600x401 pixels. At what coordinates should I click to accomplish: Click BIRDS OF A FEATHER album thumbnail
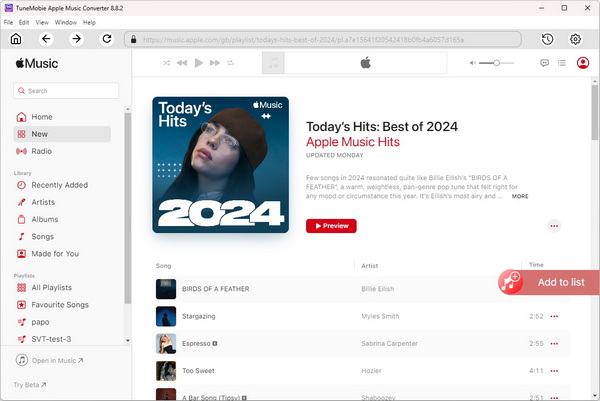click(166, 289)
